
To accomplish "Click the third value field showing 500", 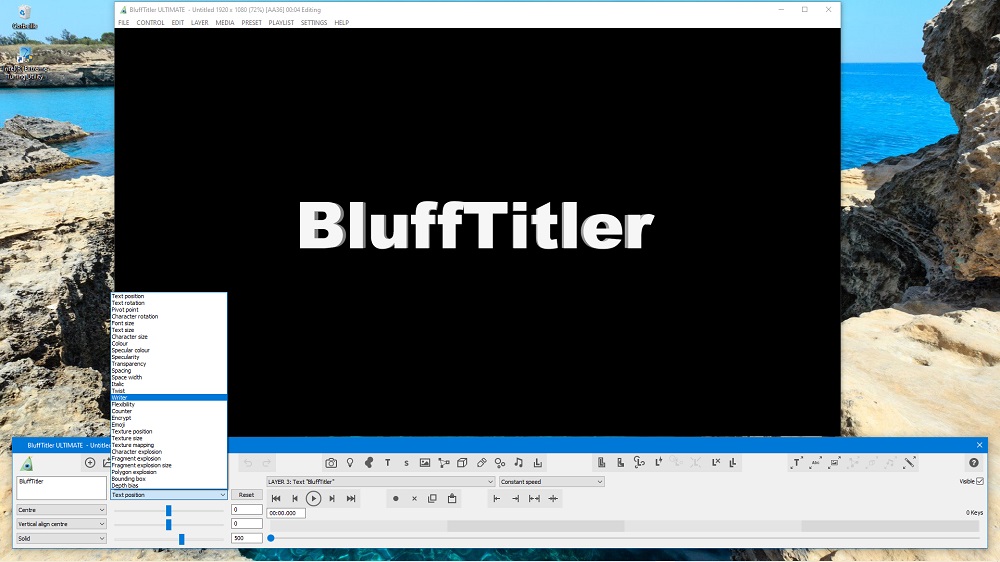I will coord(247,538).
